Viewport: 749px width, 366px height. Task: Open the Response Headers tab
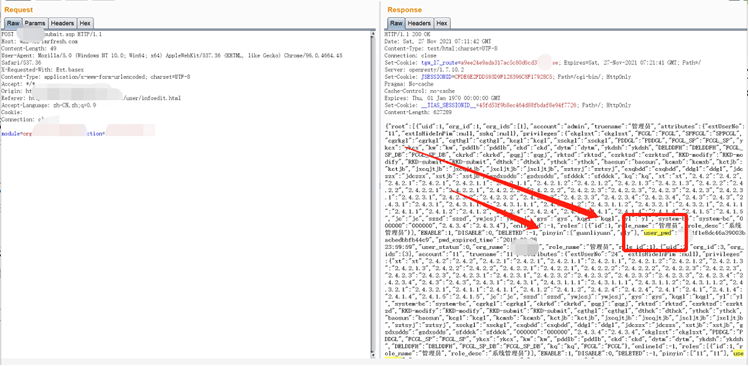(419, 23)
